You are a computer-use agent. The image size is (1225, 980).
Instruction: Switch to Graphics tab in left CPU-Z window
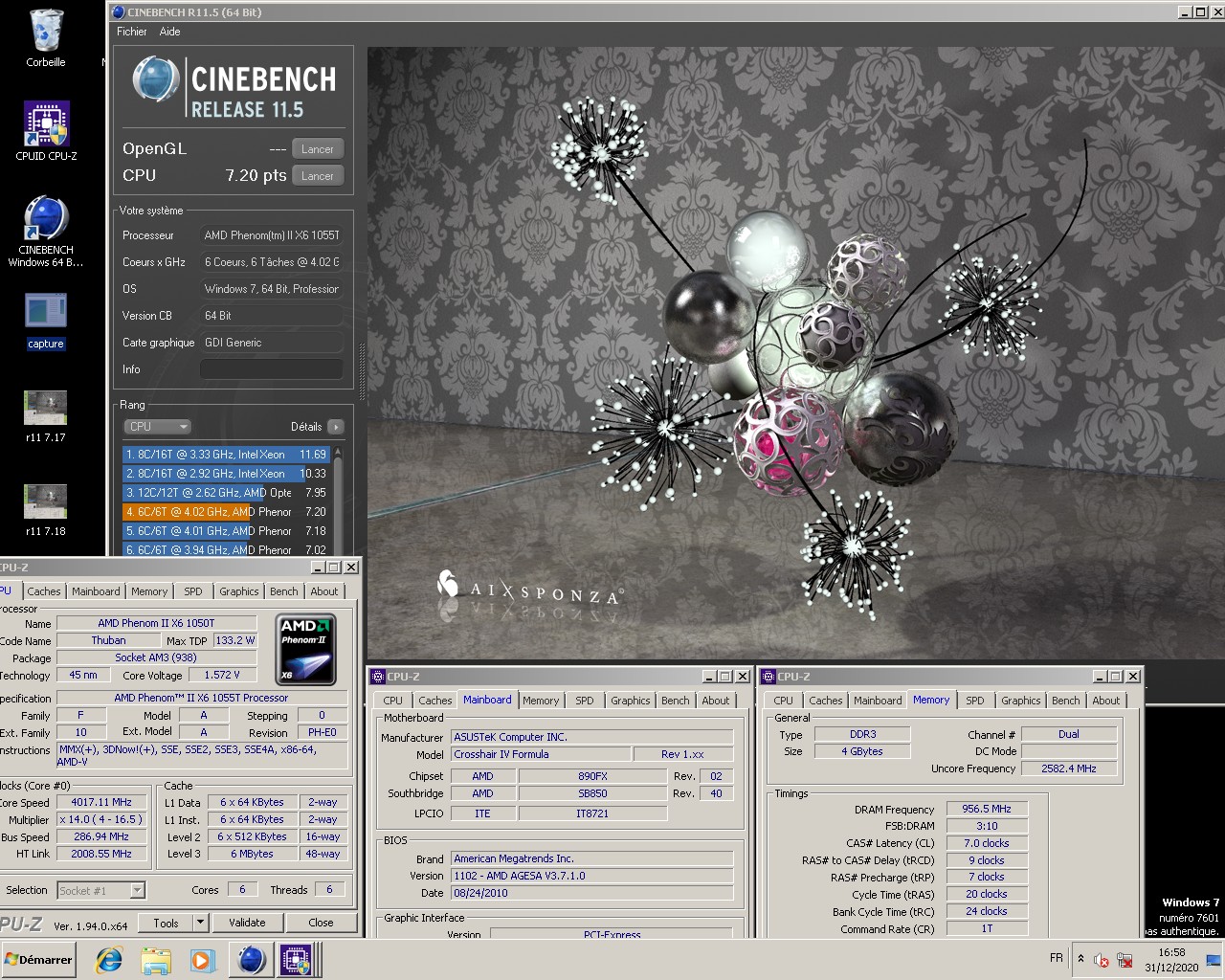239,591
